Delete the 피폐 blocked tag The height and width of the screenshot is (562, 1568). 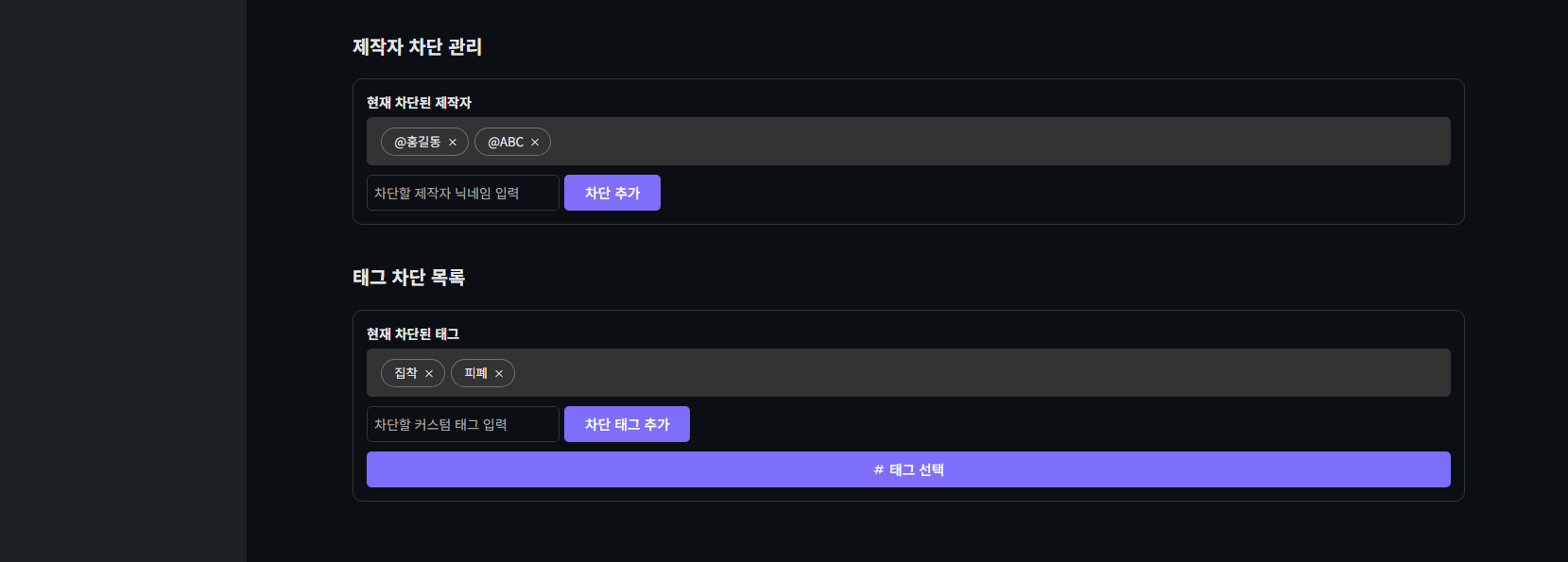[x=499, y=374]
